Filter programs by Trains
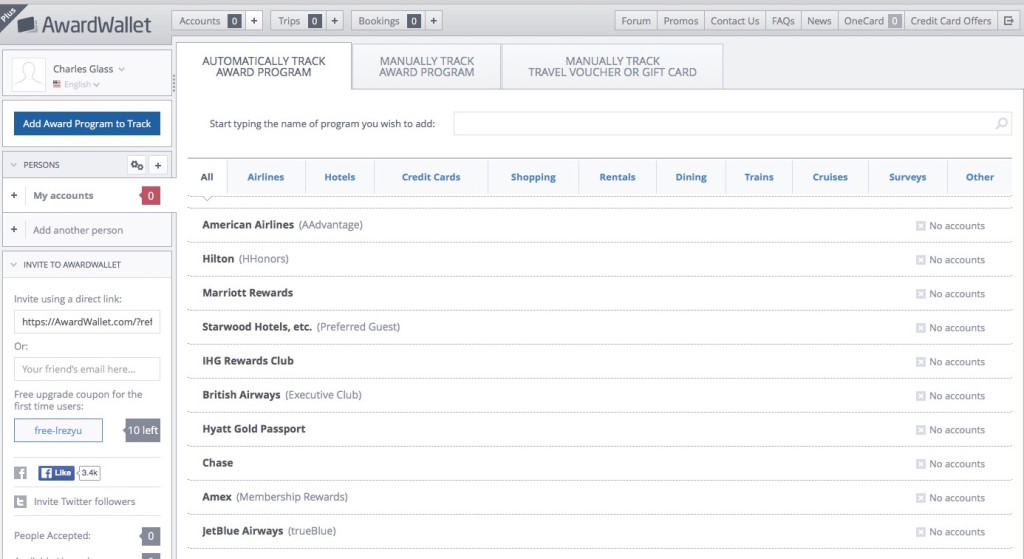 click(x=759, y=177)
